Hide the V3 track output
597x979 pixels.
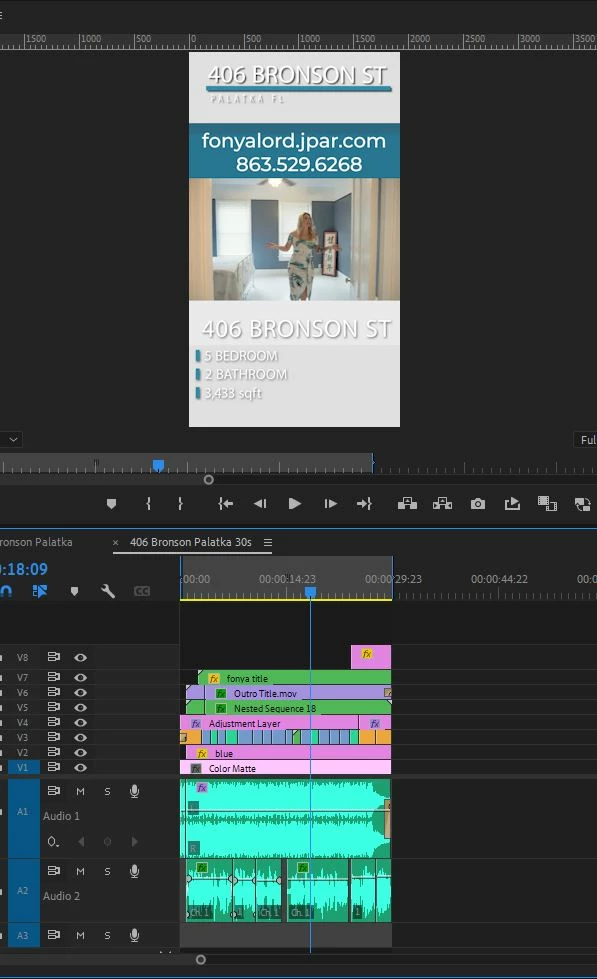(81, 737)
